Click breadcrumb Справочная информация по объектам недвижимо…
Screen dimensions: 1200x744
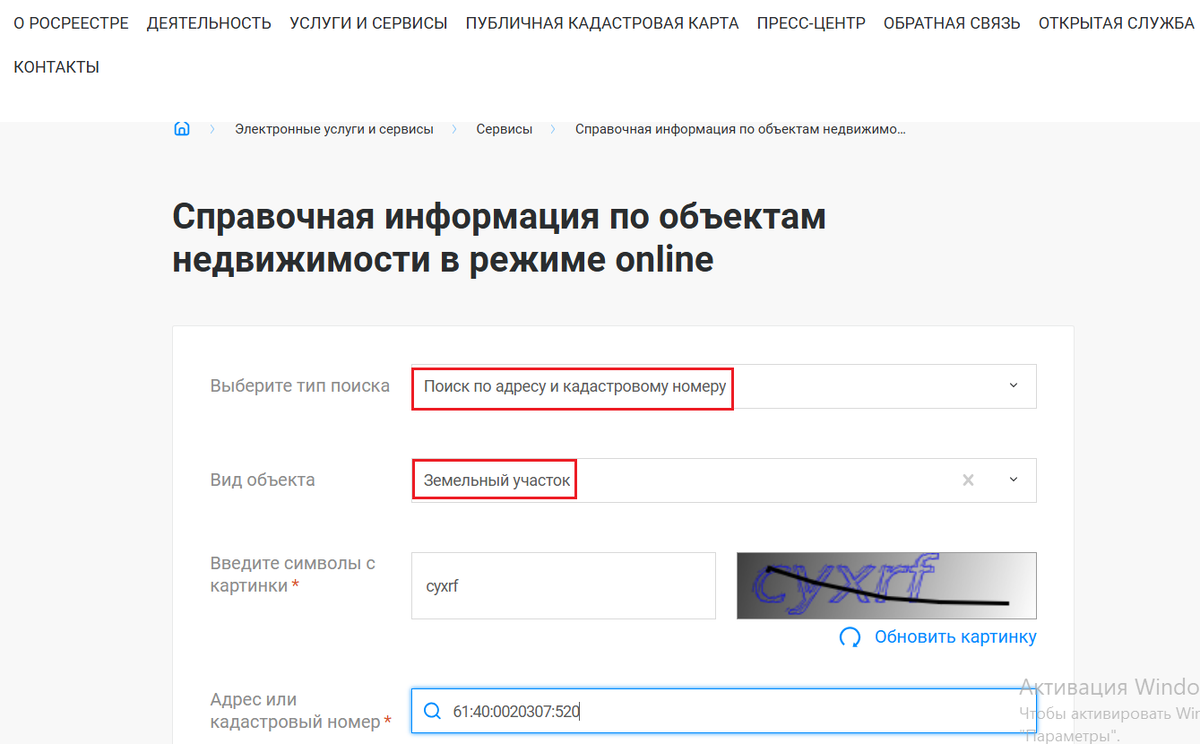741,129
